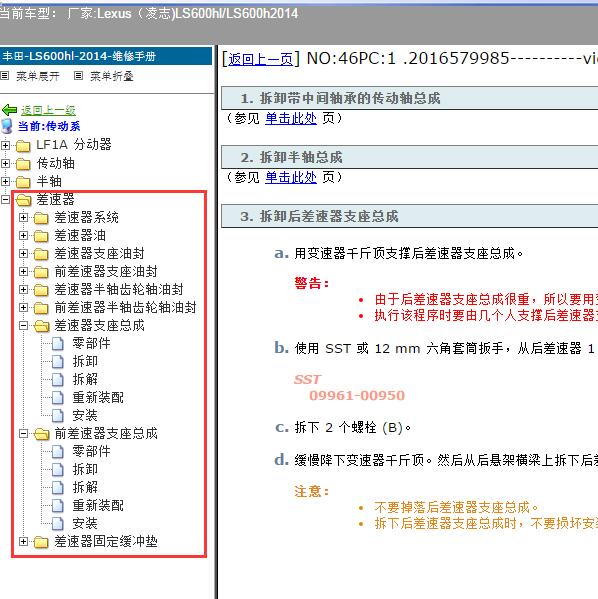Viewport: 598px width, 599px height.
Task: Expand the 前差速器半轴齿轮轴油封 node
Action: coord(23,307)
